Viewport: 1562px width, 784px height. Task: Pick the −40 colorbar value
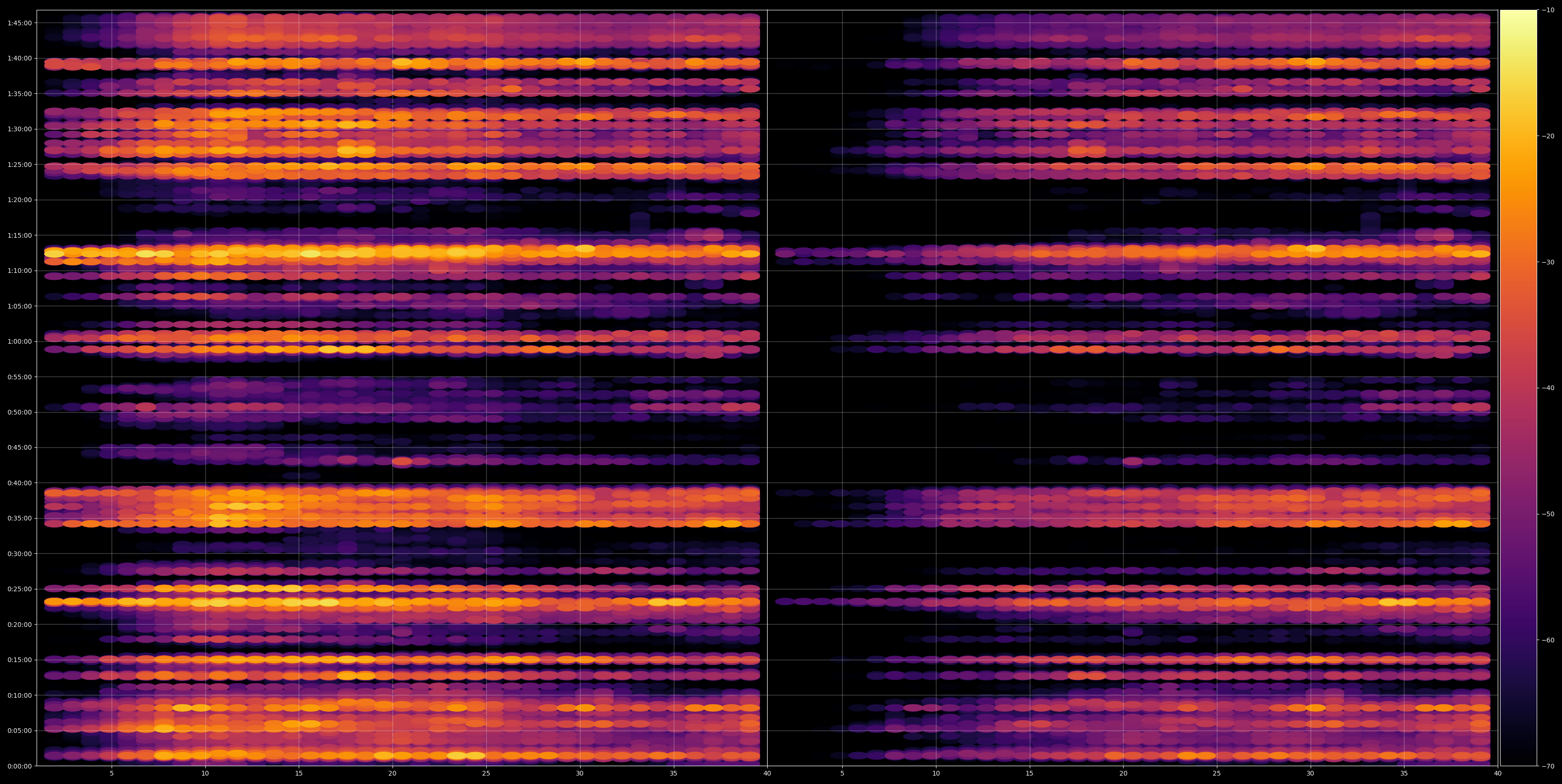(x=1548, y=388)
